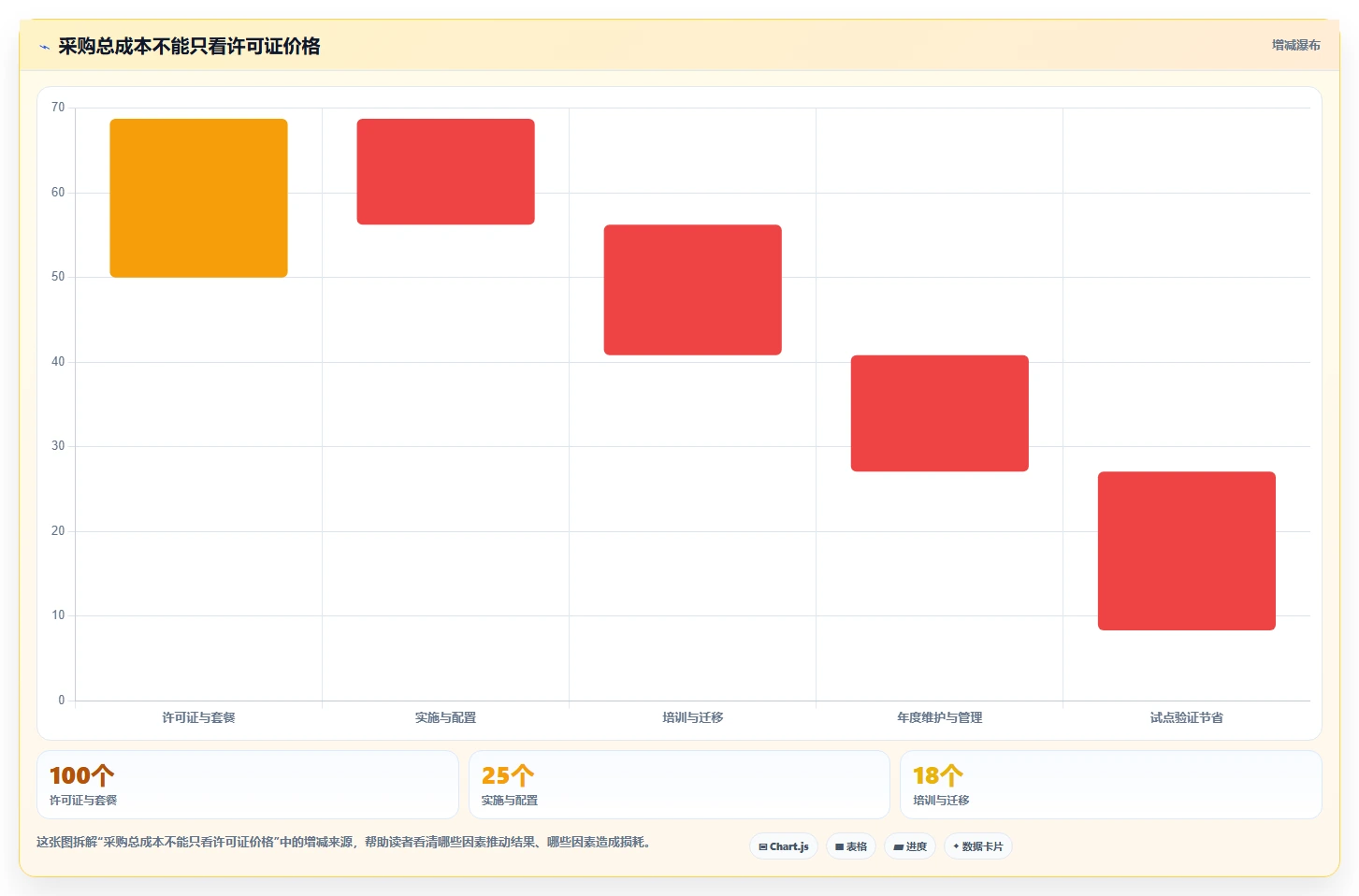Click y-axis tick value 30
Image resolution: width=1359 pixels, height=896 pixels.
(x=58, y=446)
